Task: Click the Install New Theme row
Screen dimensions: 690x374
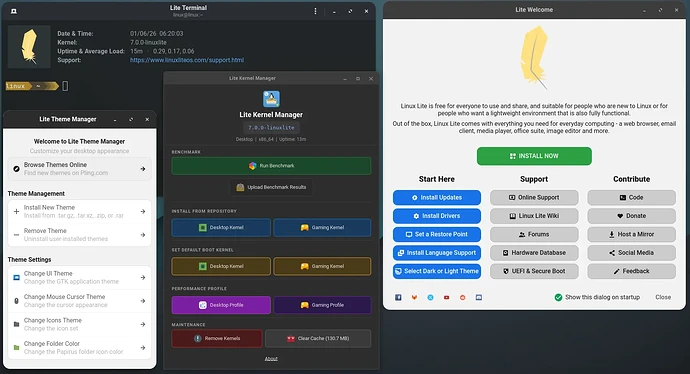Action: 80,212
